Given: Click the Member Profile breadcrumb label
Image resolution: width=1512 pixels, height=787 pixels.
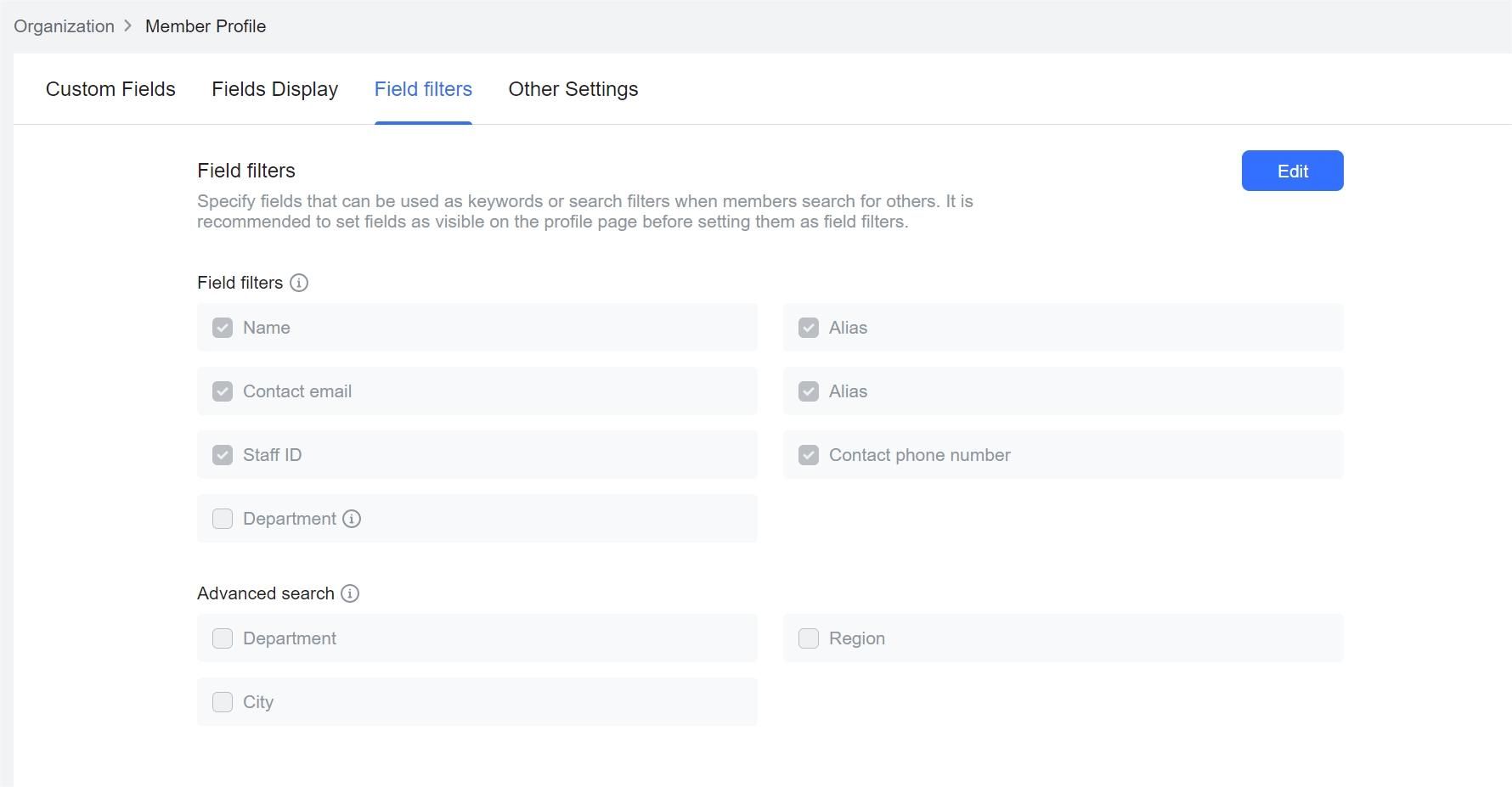Looking at the screenshot, I should [205, 25].
